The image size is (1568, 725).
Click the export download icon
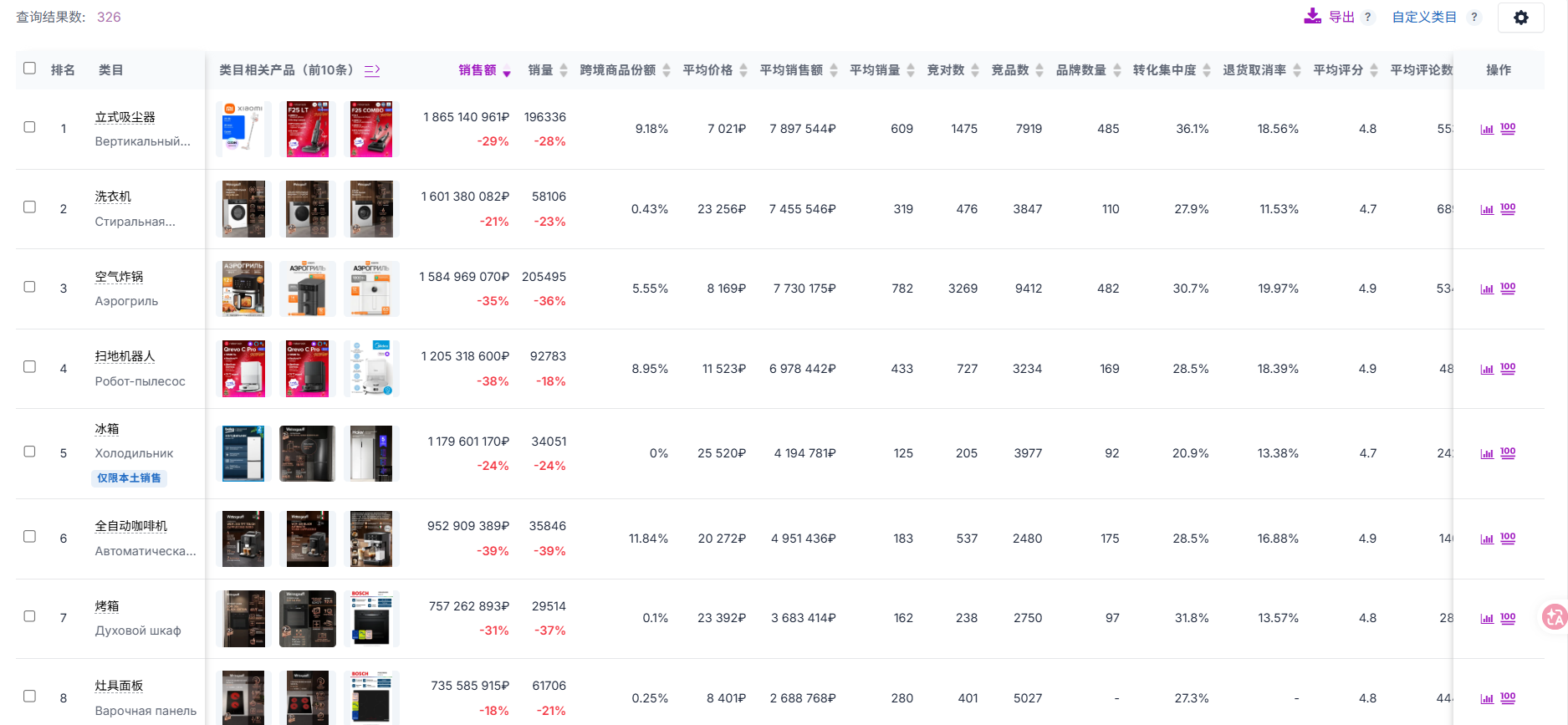pos(1312,17)
